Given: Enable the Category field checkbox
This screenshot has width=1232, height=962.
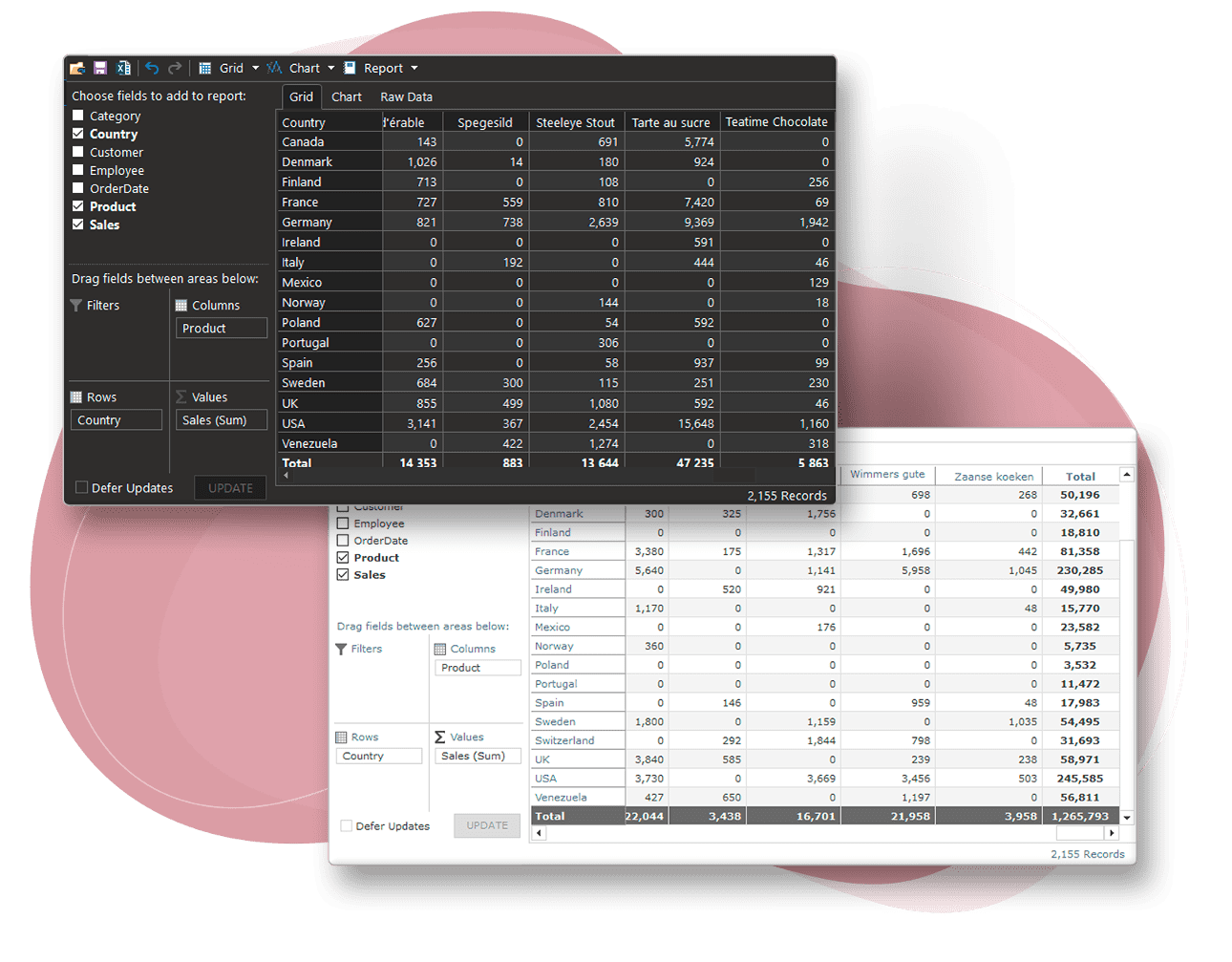Looking at the screenshot, I should pos(80,115).
